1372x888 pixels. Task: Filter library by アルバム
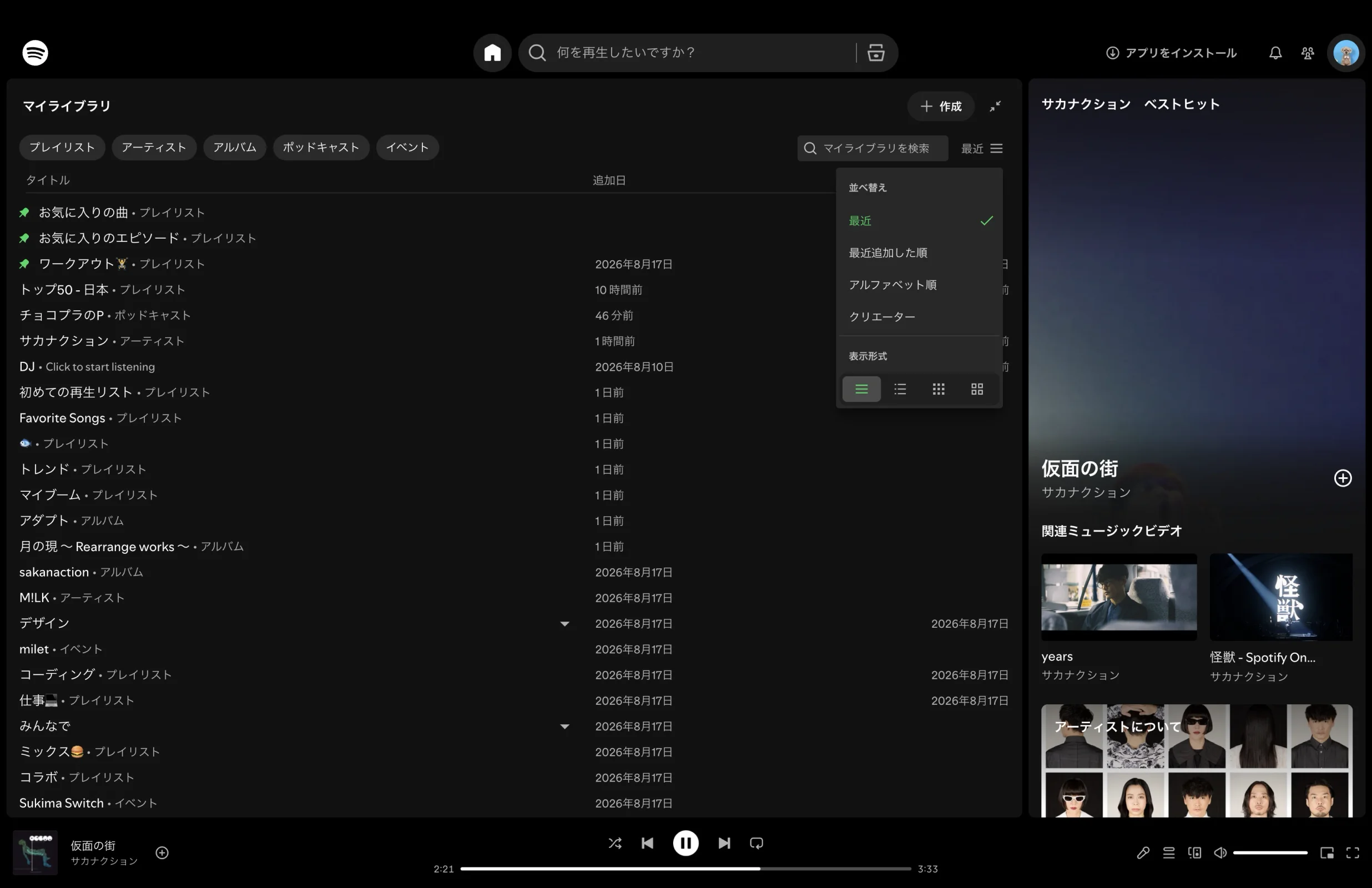pos(235,147)
